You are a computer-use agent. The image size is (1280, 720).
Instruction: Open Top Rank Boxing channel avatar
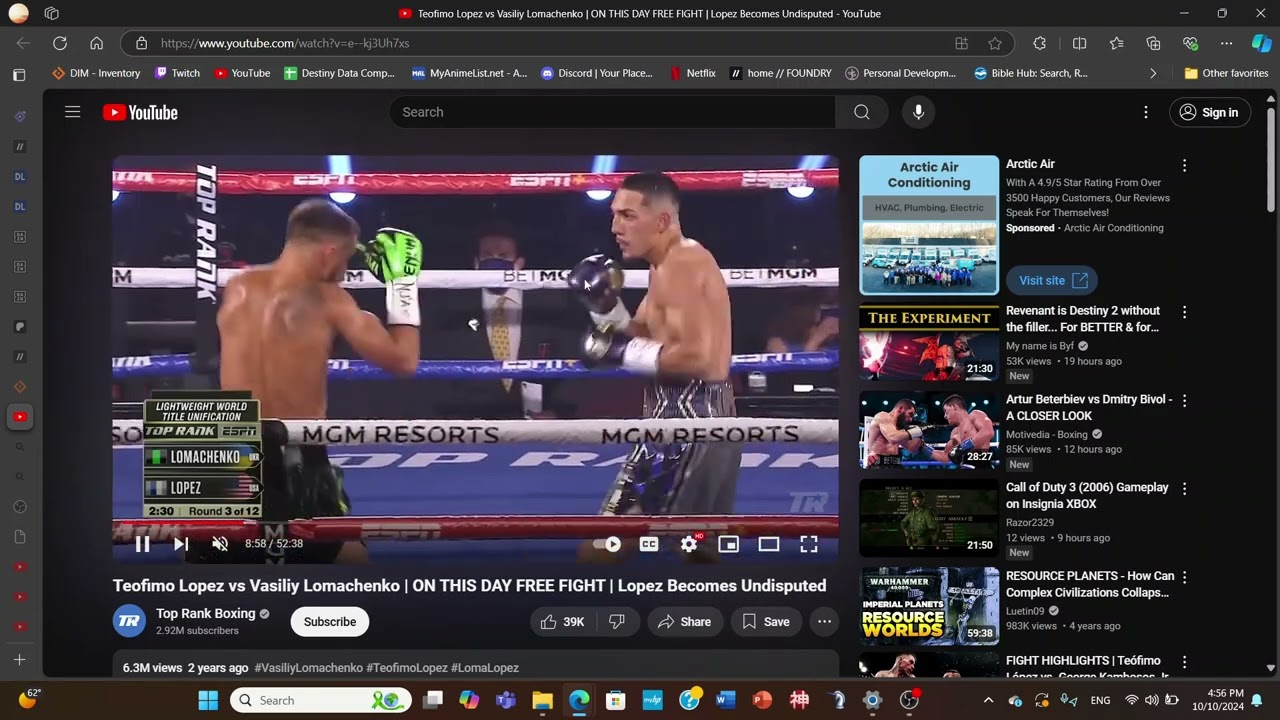click(129, 621)
